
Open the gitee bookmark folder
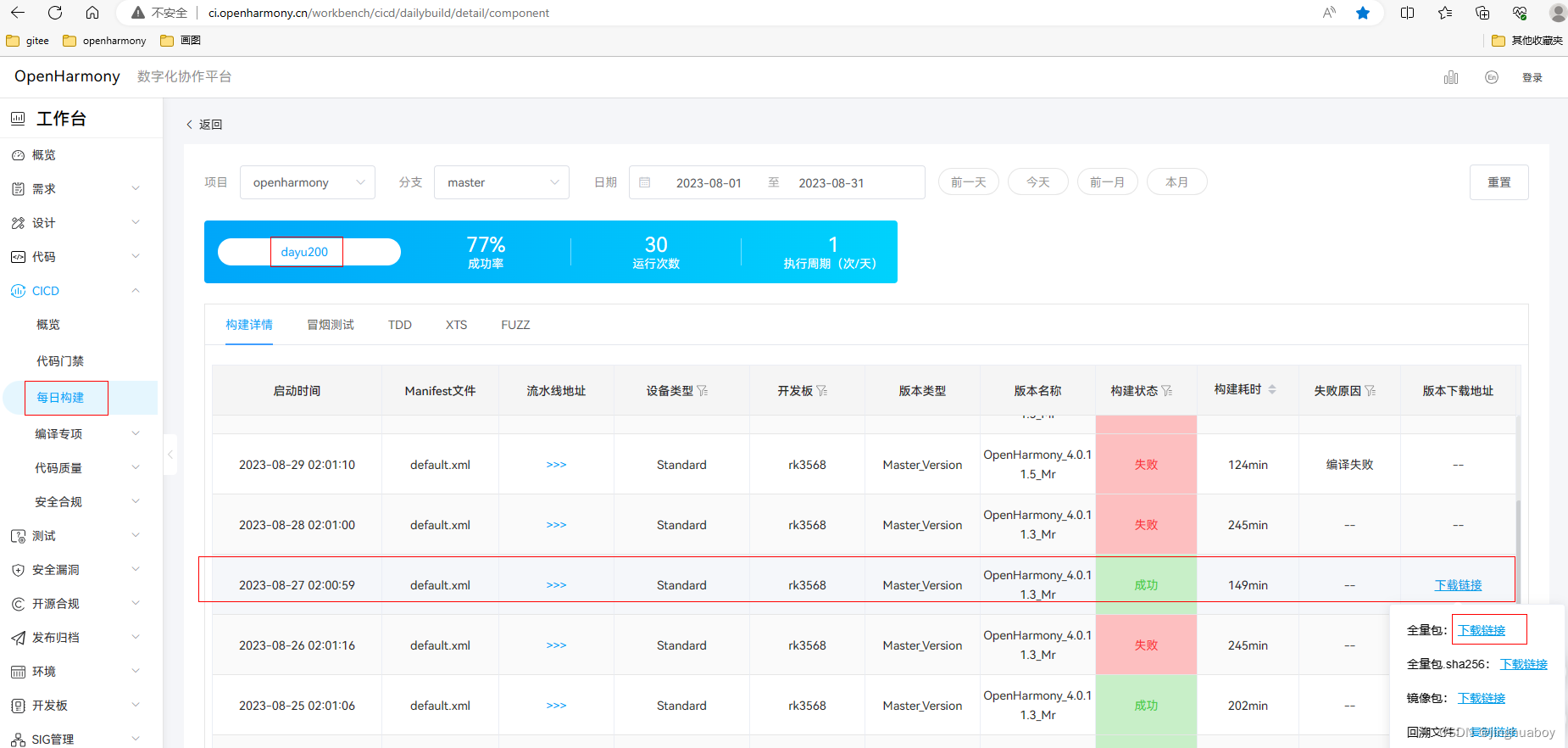(x=28, y=41)
